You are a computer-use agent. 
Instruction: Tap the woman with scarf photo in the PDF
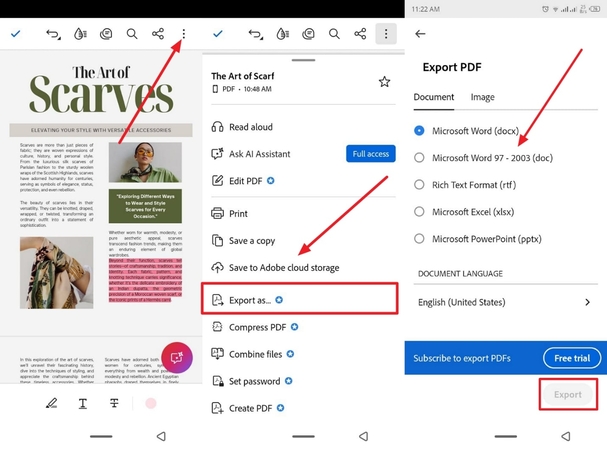tap(145, 162)
